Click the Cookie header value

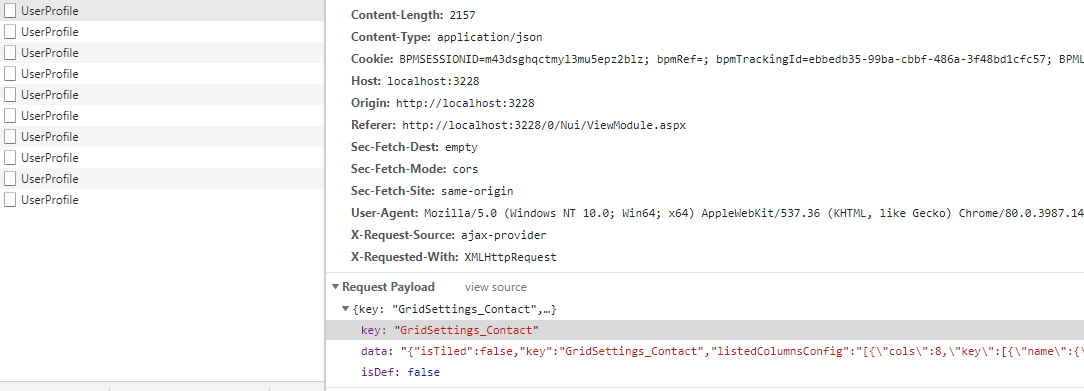[x=741, y=59]
